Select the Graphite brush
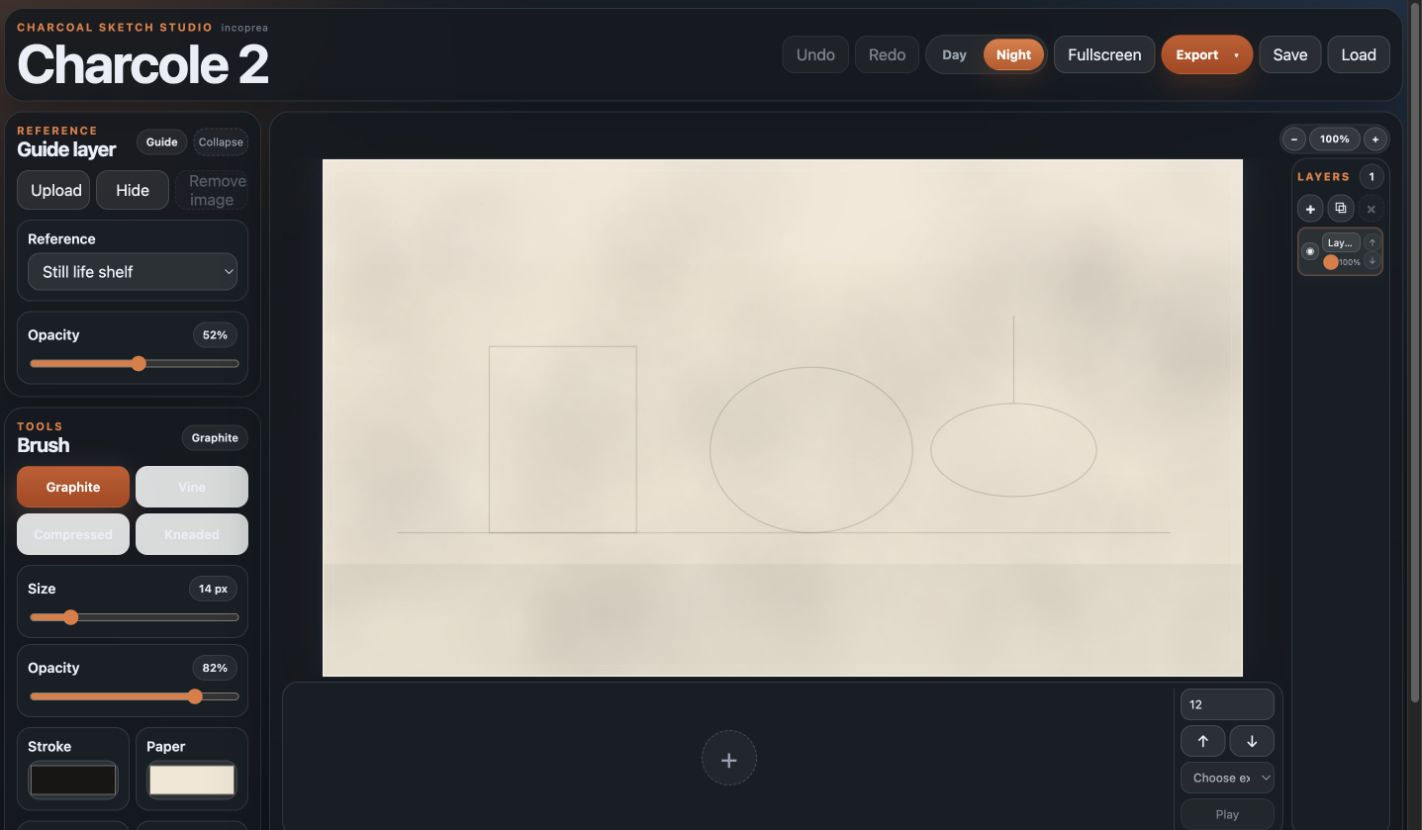Viewport: 1422px width, 830px height. tap(73, 487)
